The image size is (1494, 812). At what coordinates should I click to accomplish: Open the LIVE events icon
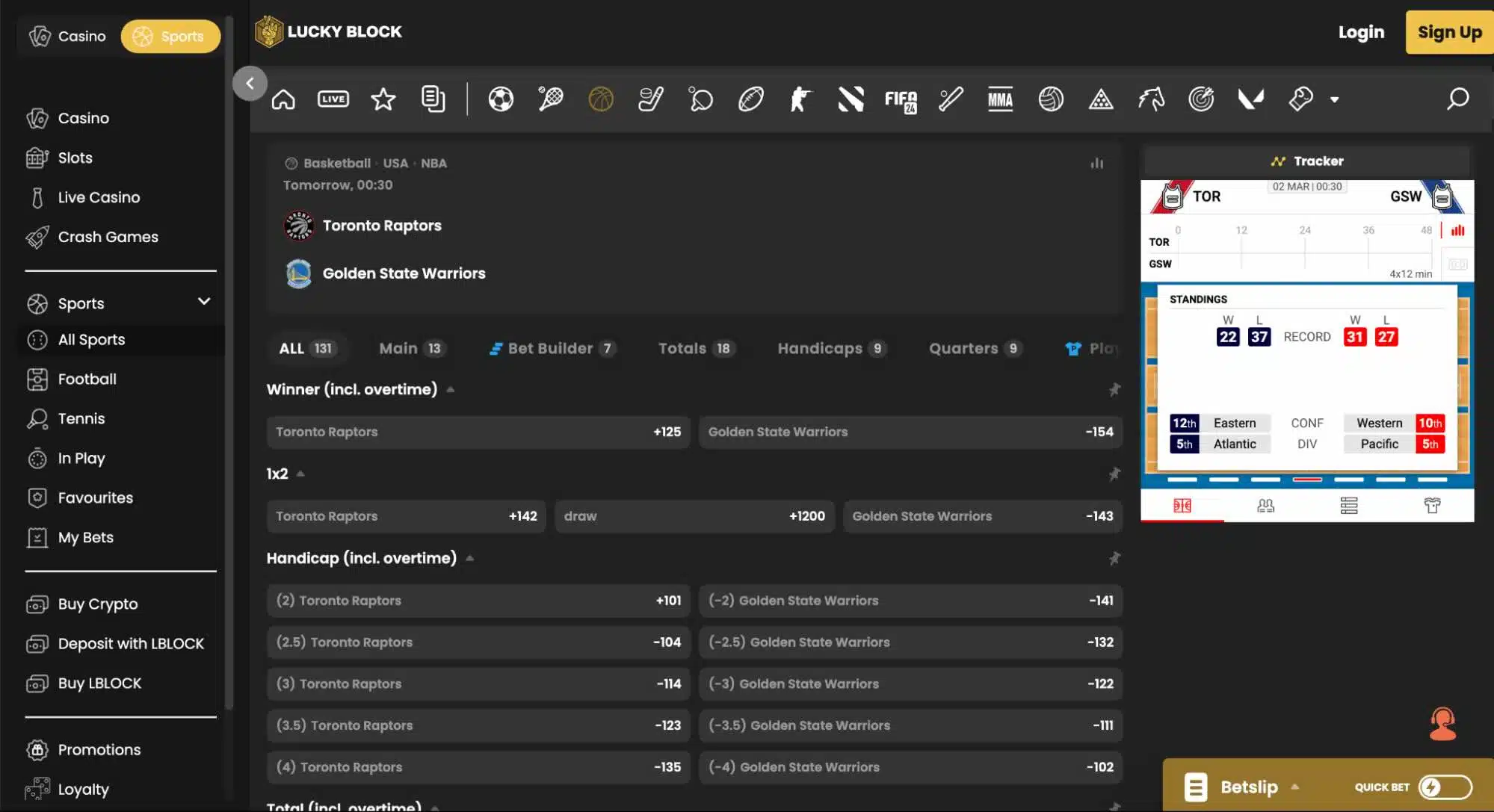[x=333, y=99]
